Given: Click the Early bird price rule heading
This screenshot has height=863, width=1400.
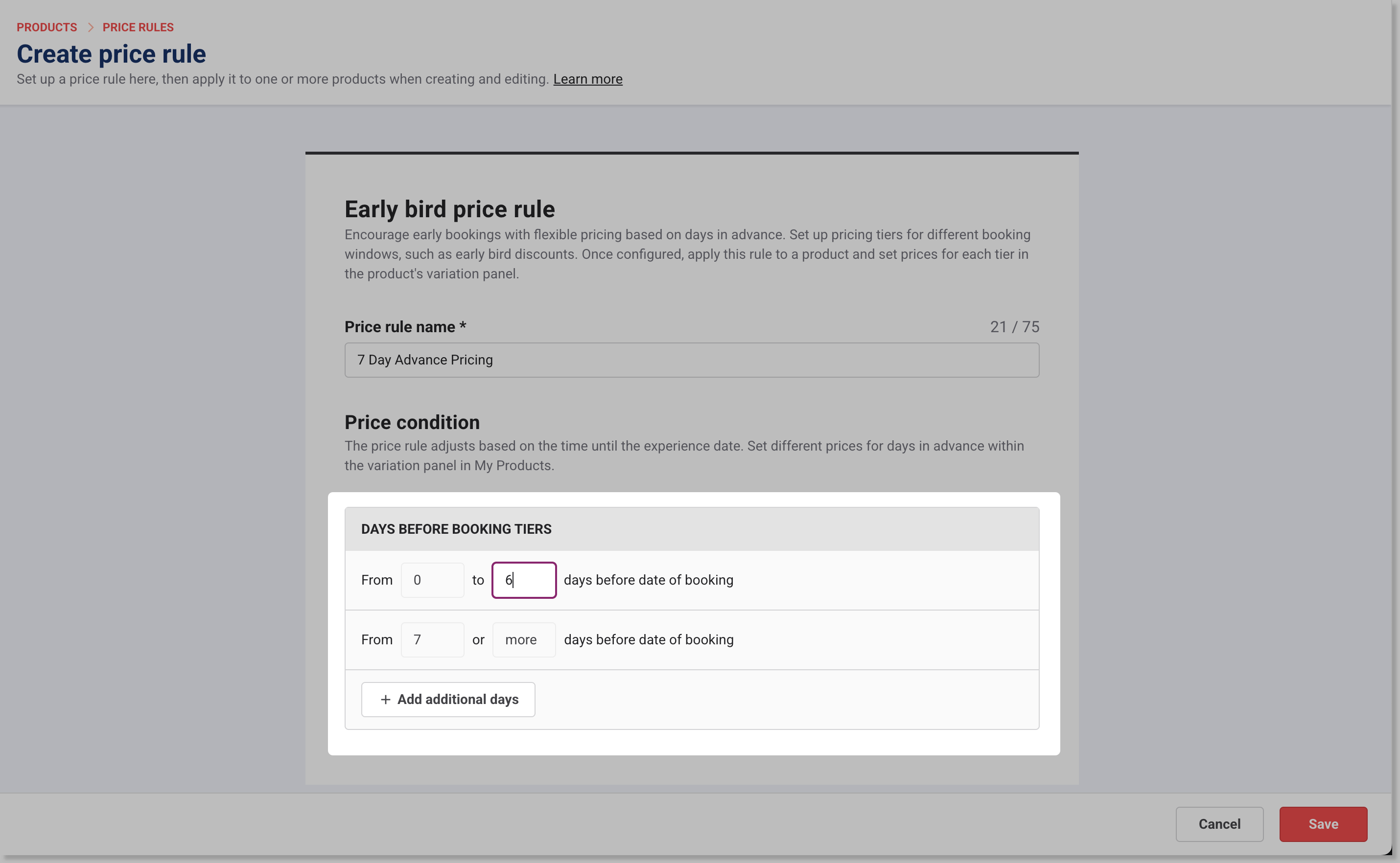Looking at the screenshot, I should (x=449, y=209).
